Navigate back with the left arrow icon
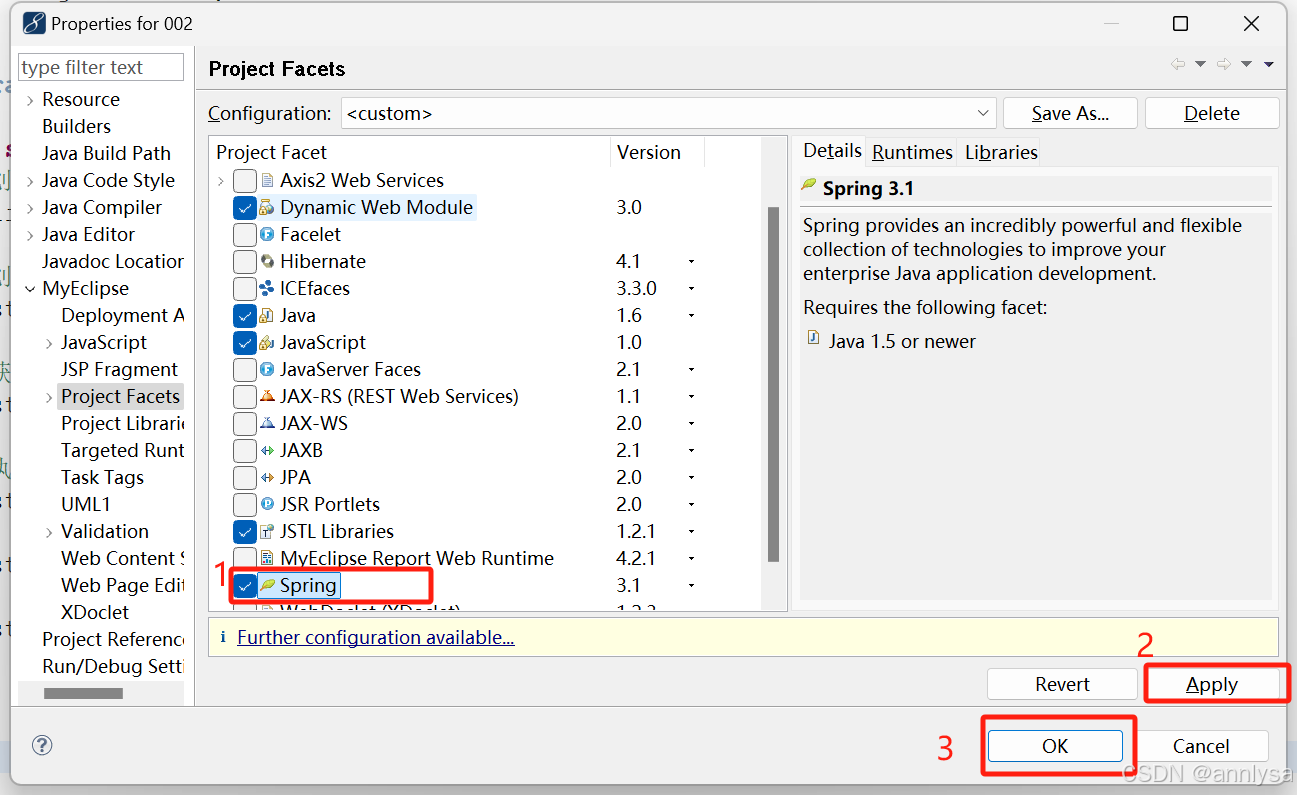This screenshot has width=1297, height=795. point(1177,64)
